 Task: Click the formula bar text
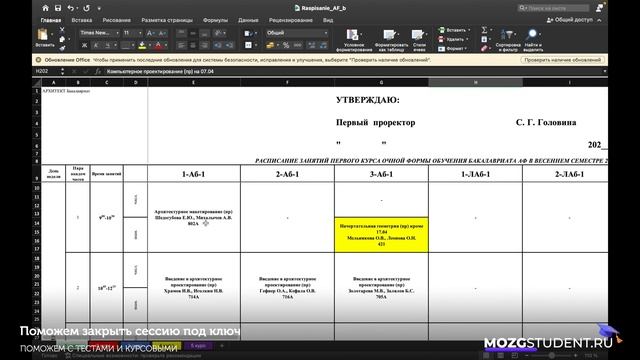click(x=160, y=71)
